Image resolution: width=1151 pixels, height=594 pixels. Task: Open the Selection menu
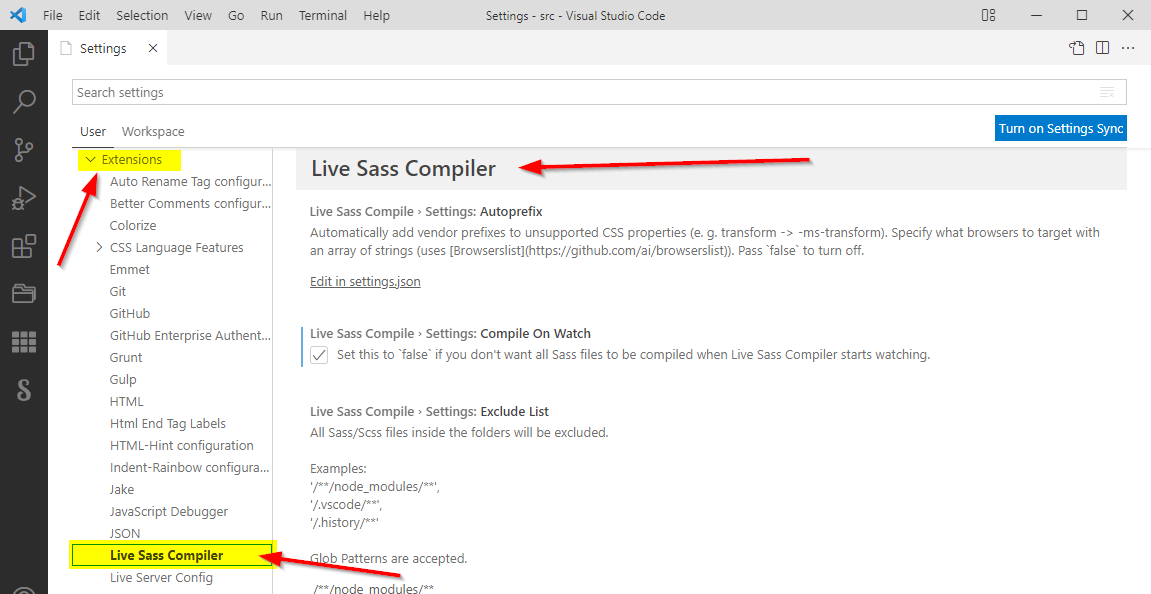click(142, 15)
